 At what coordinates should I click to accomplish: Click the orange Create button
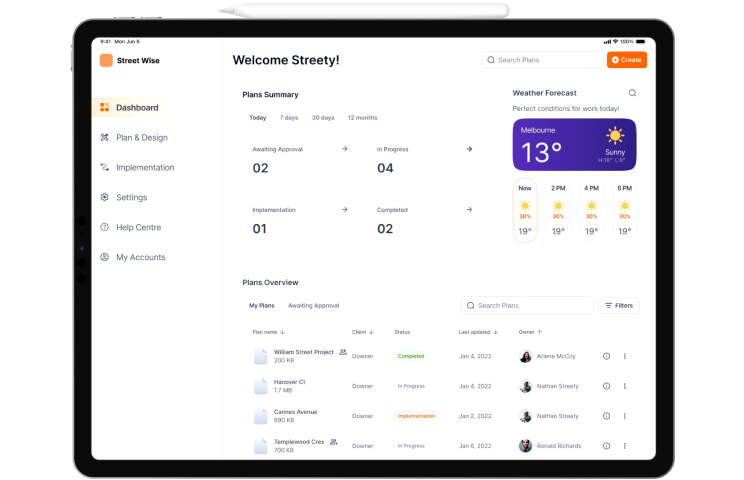pos(626,60)
